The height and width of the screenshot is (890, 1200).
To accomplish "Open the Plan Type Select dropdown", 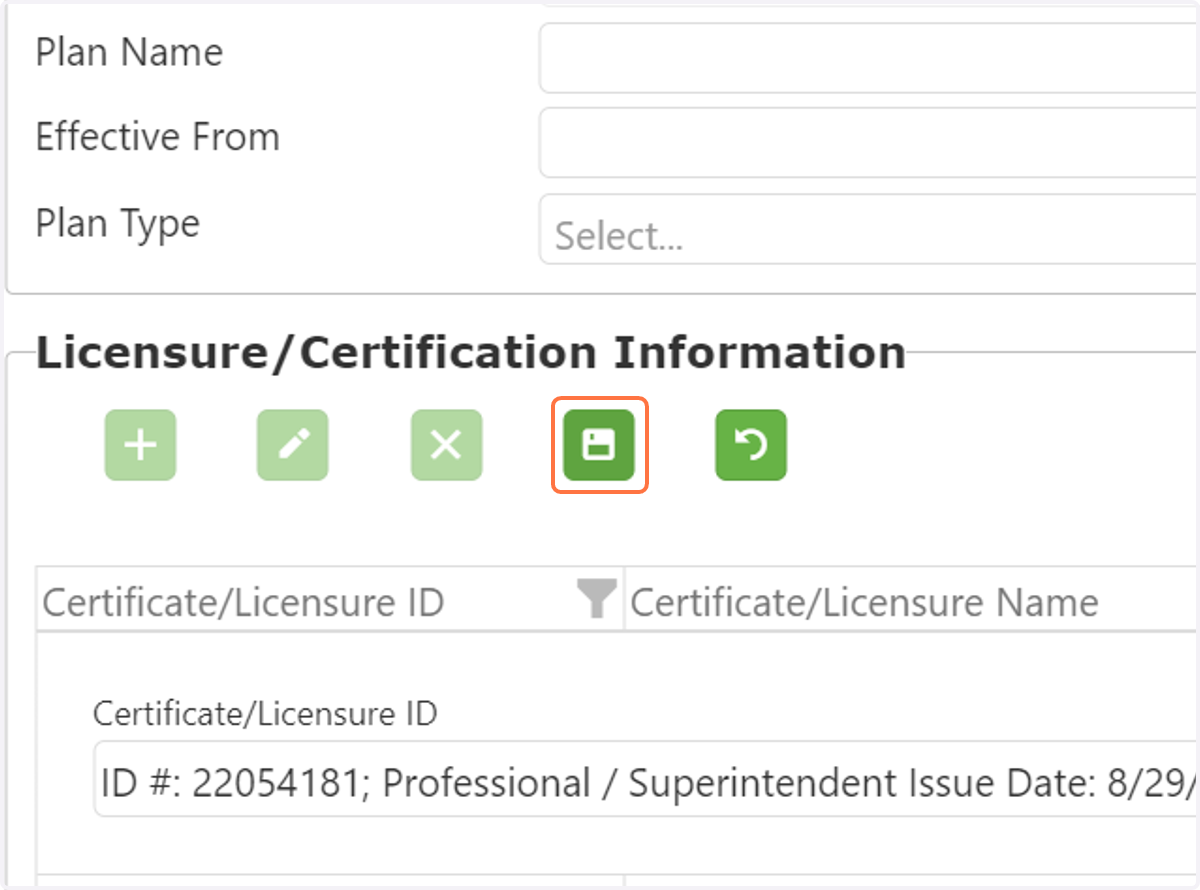I will pos(869,230).
